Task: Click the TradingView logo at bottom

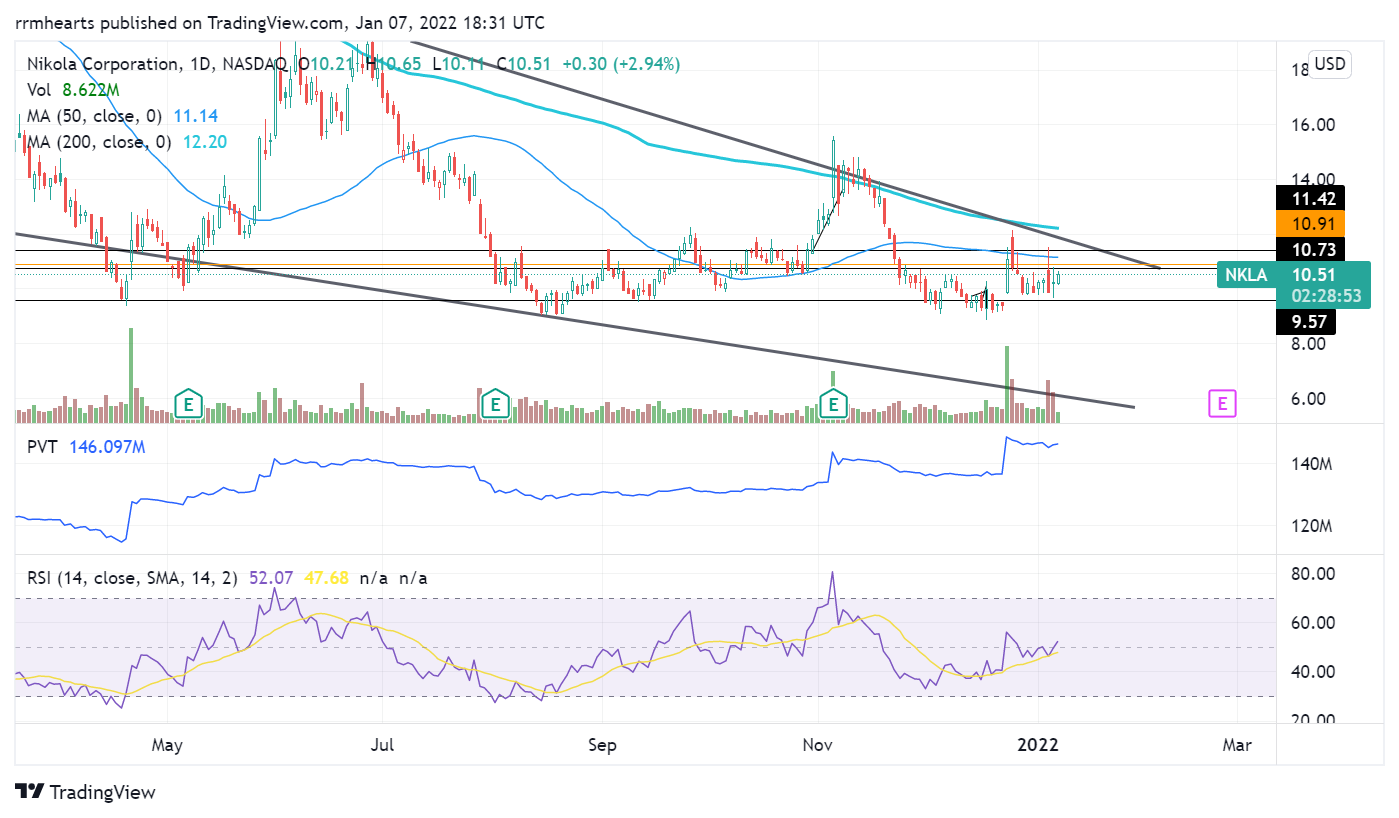Action: click(86, 792)
